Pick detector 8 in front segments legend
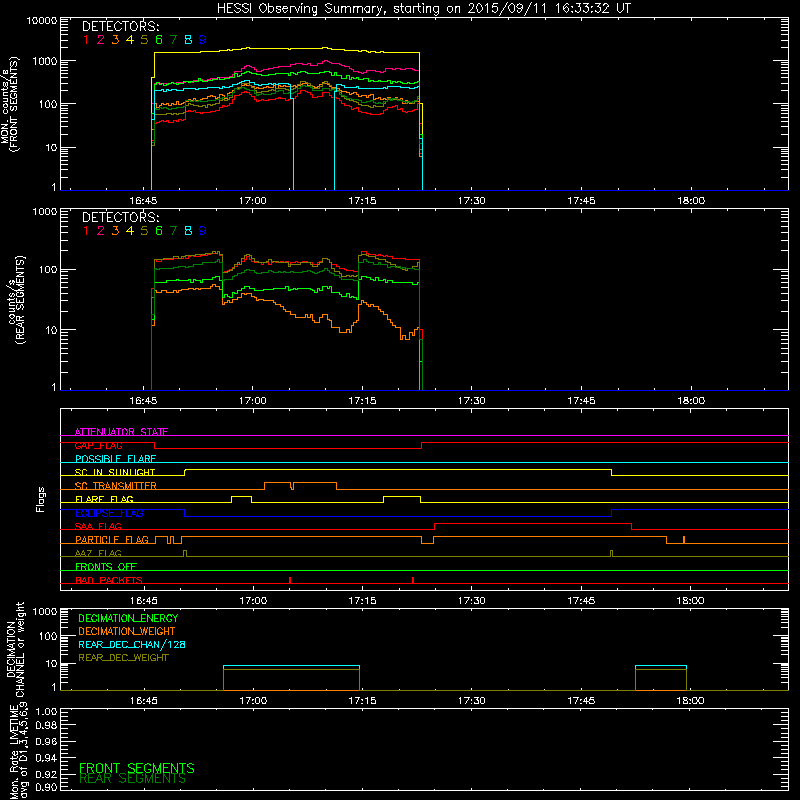This screenshot has width=800, height=800. pos(188,40)
